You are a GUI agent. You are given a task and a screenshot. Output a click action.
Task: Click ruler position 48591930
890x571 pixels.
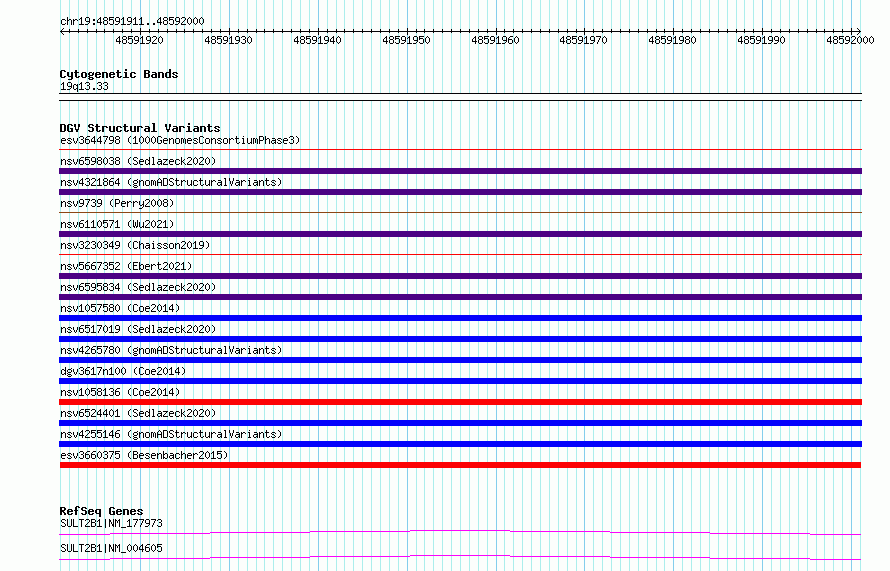pos(228,40)
